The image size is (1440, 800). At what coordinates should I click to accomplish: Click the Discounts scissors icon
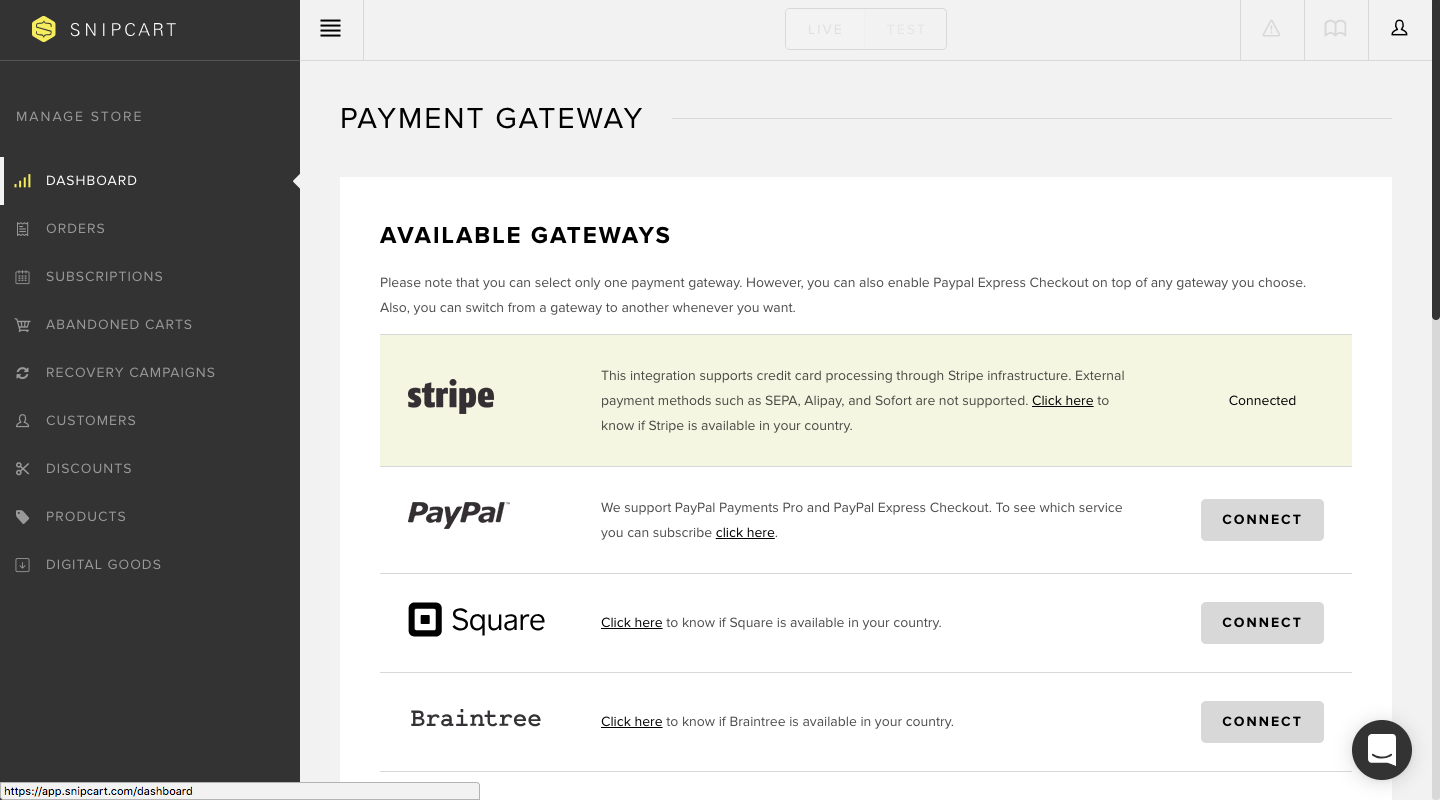tap(23, 469)
